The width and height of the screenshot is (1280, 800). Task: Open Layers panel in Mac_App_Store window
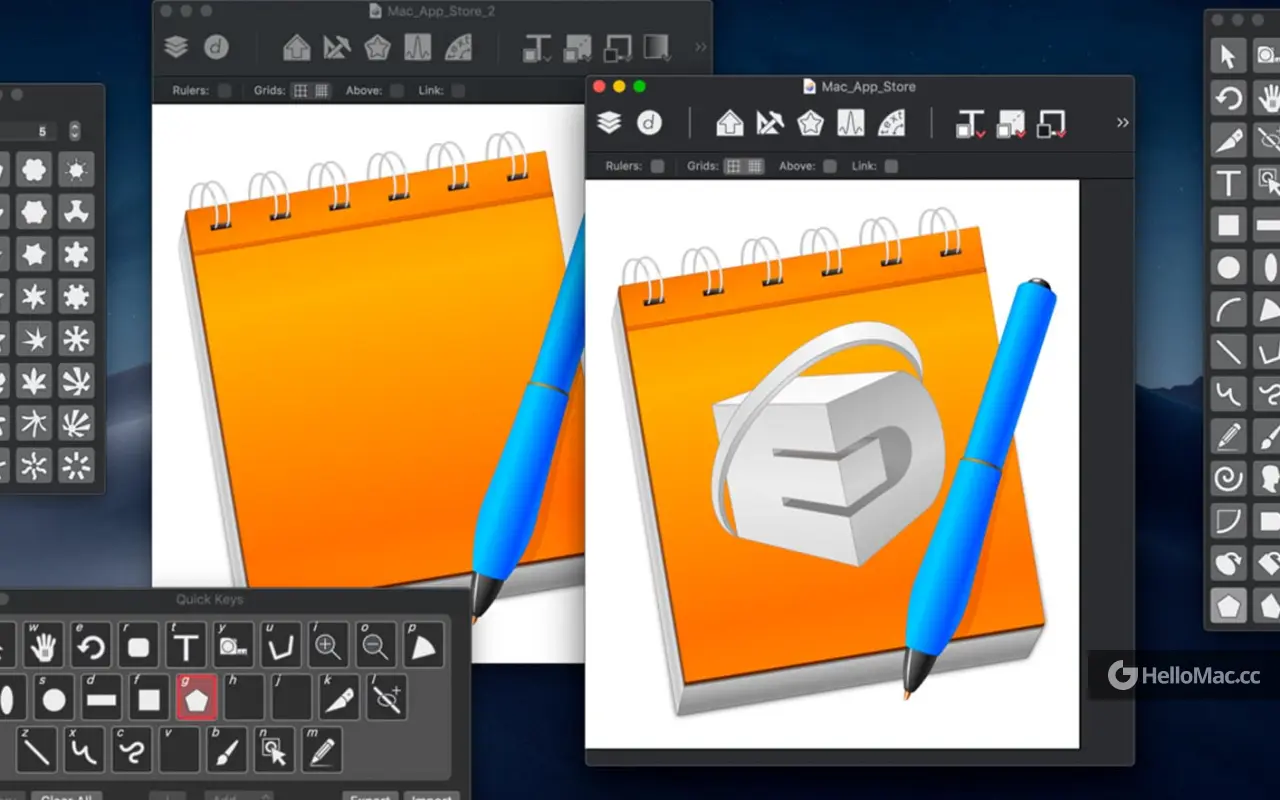[609, 123]
